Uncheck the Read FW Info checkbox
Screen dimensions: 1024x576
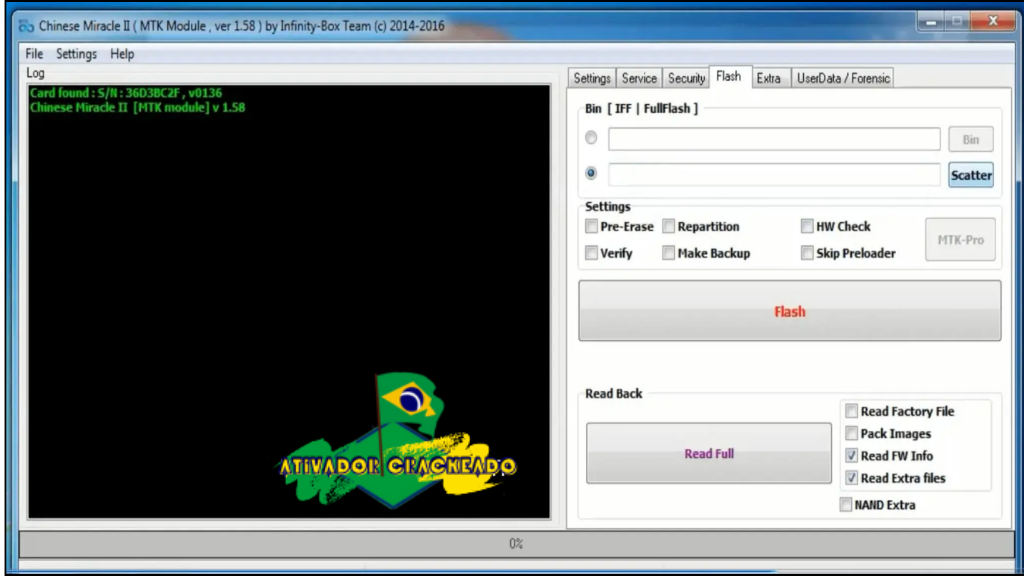pos(852,456)
